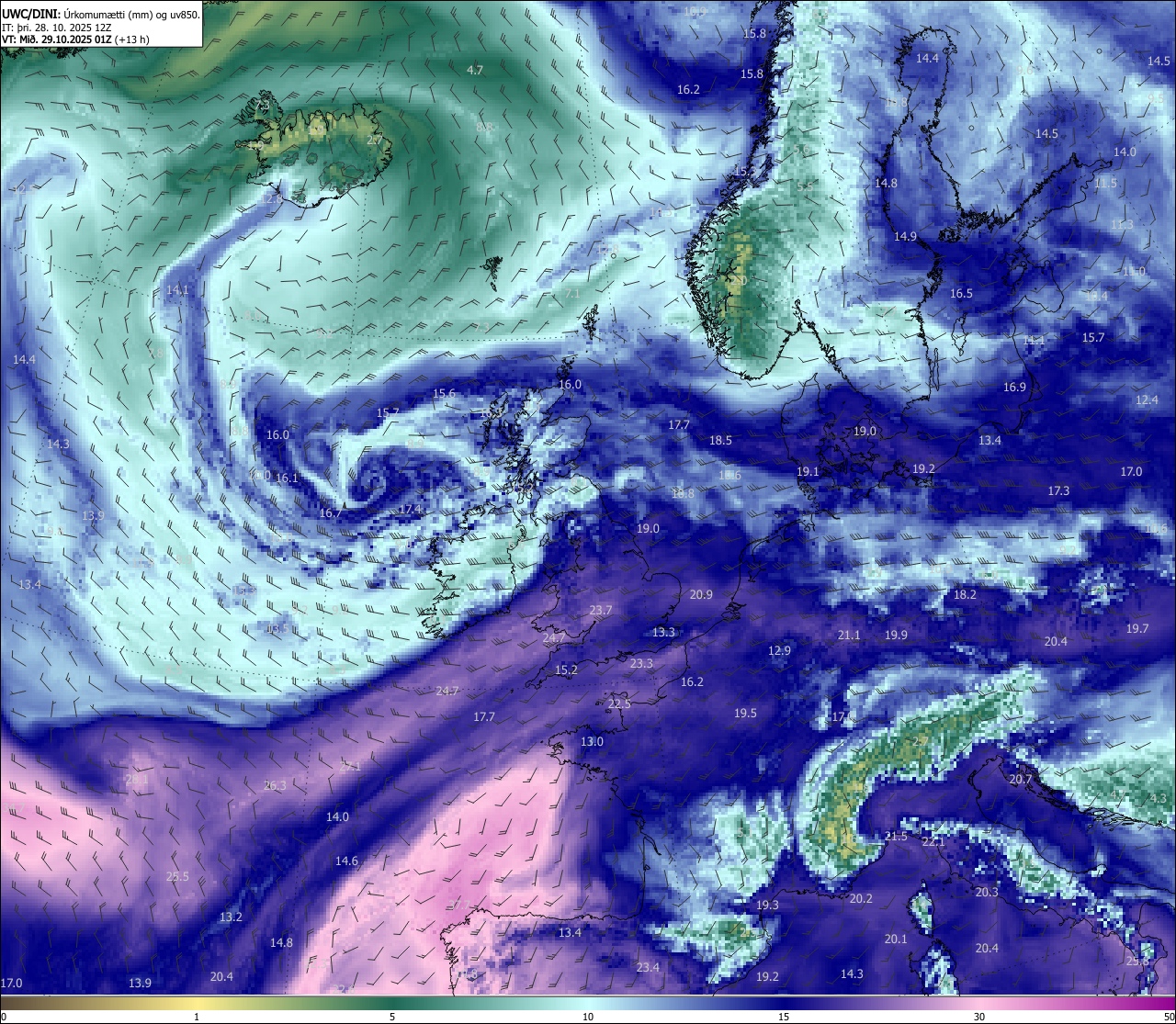The image size is (1176, 1024).
Task: Click the 18.2 value label
Action: pos(965,595)
